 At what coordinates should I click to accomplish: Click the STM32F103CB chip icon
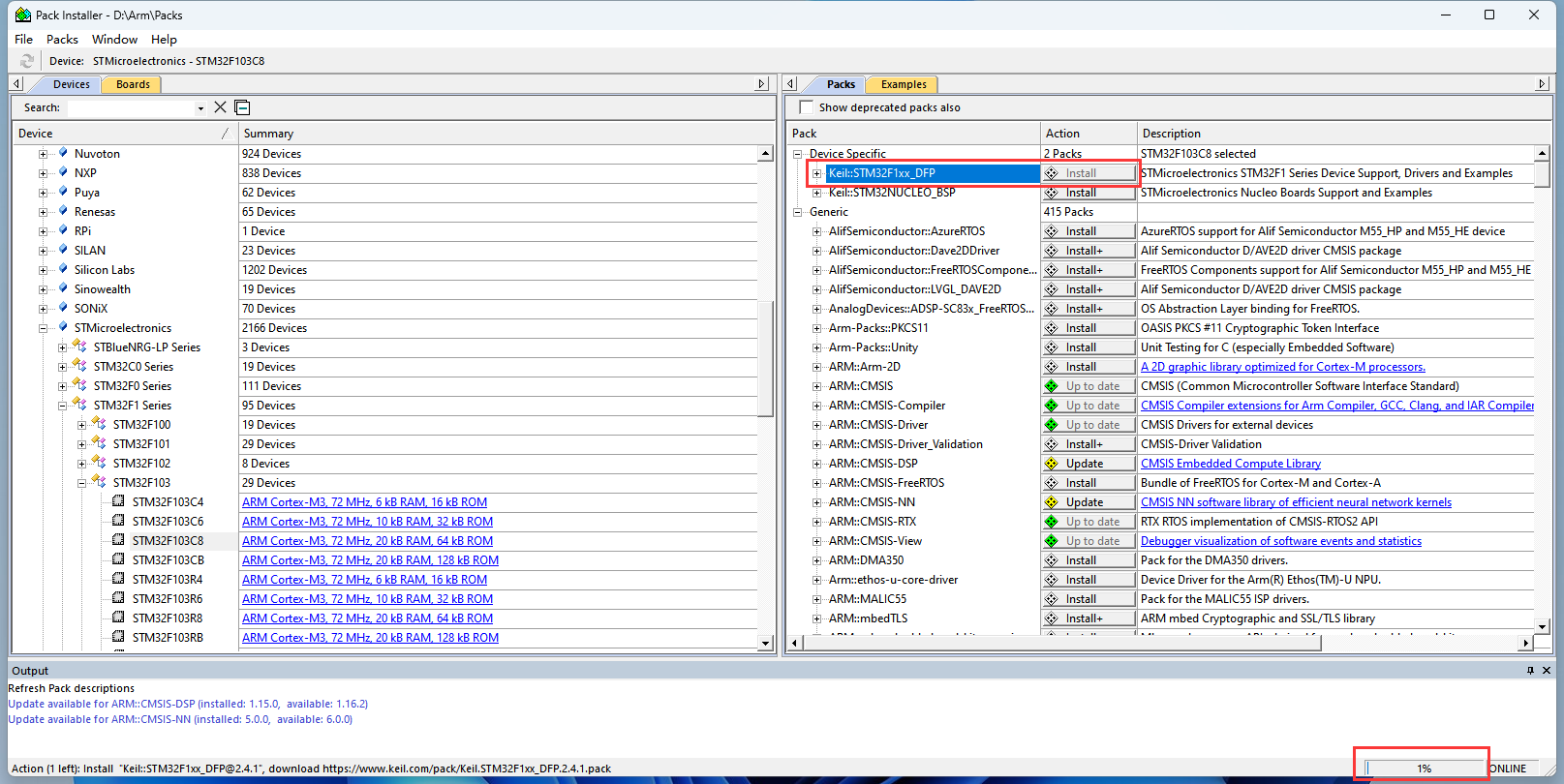click(x=118, y=559)
